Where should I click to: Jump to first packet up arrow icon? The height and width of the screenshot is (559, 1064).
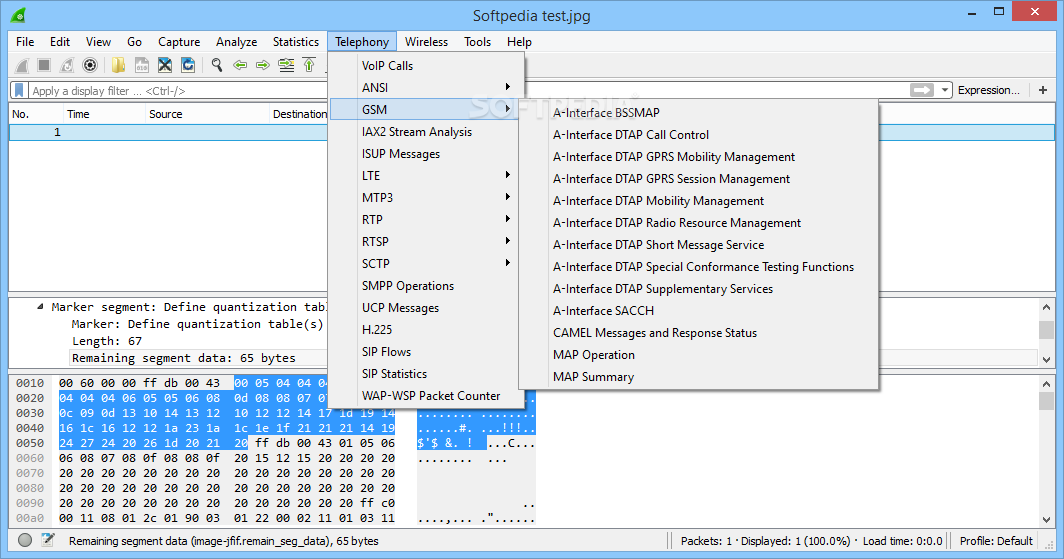coord(309,65)
